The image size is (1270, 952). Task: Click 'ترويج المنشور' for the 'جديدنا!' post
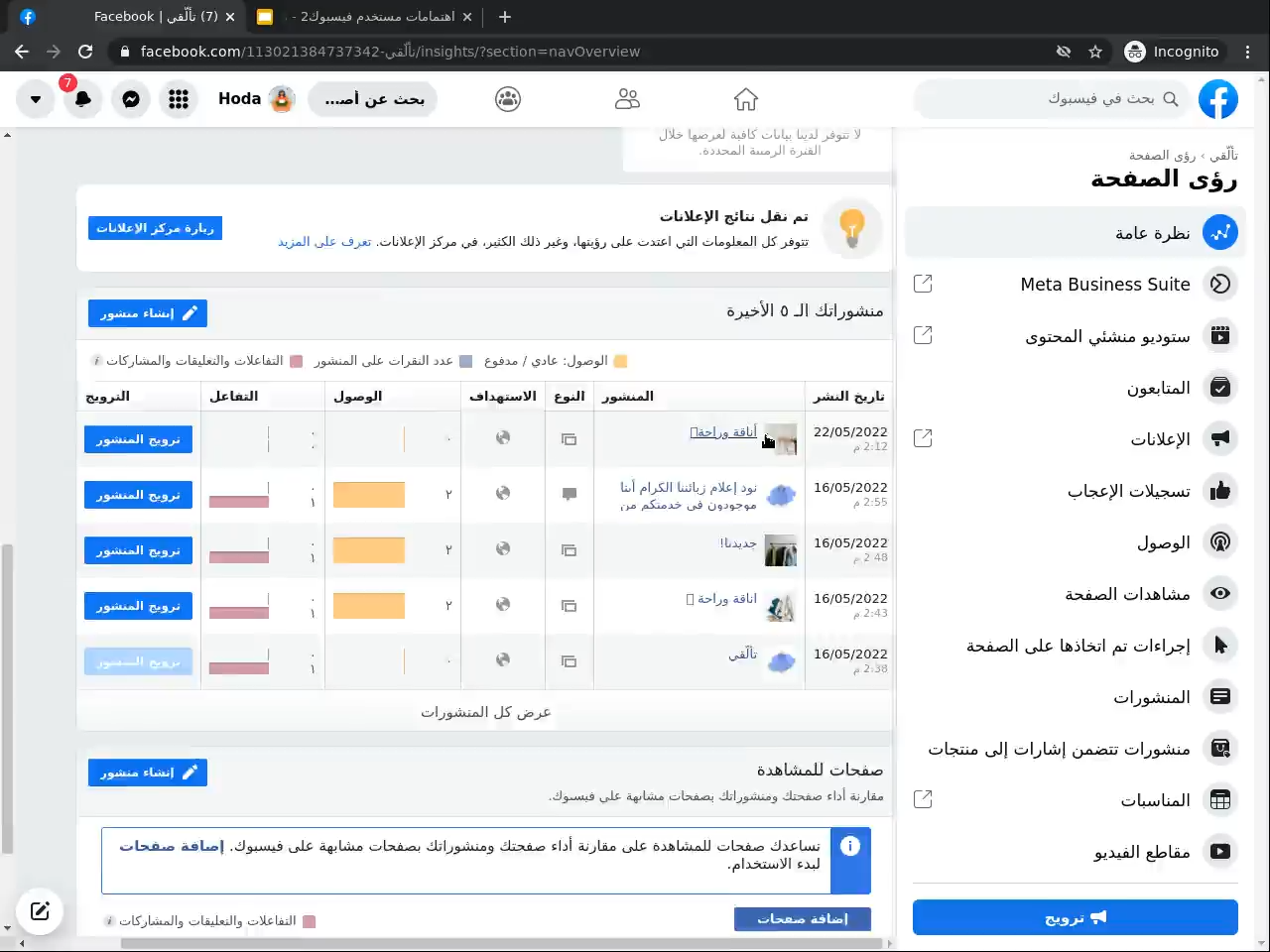pos(138,550)
